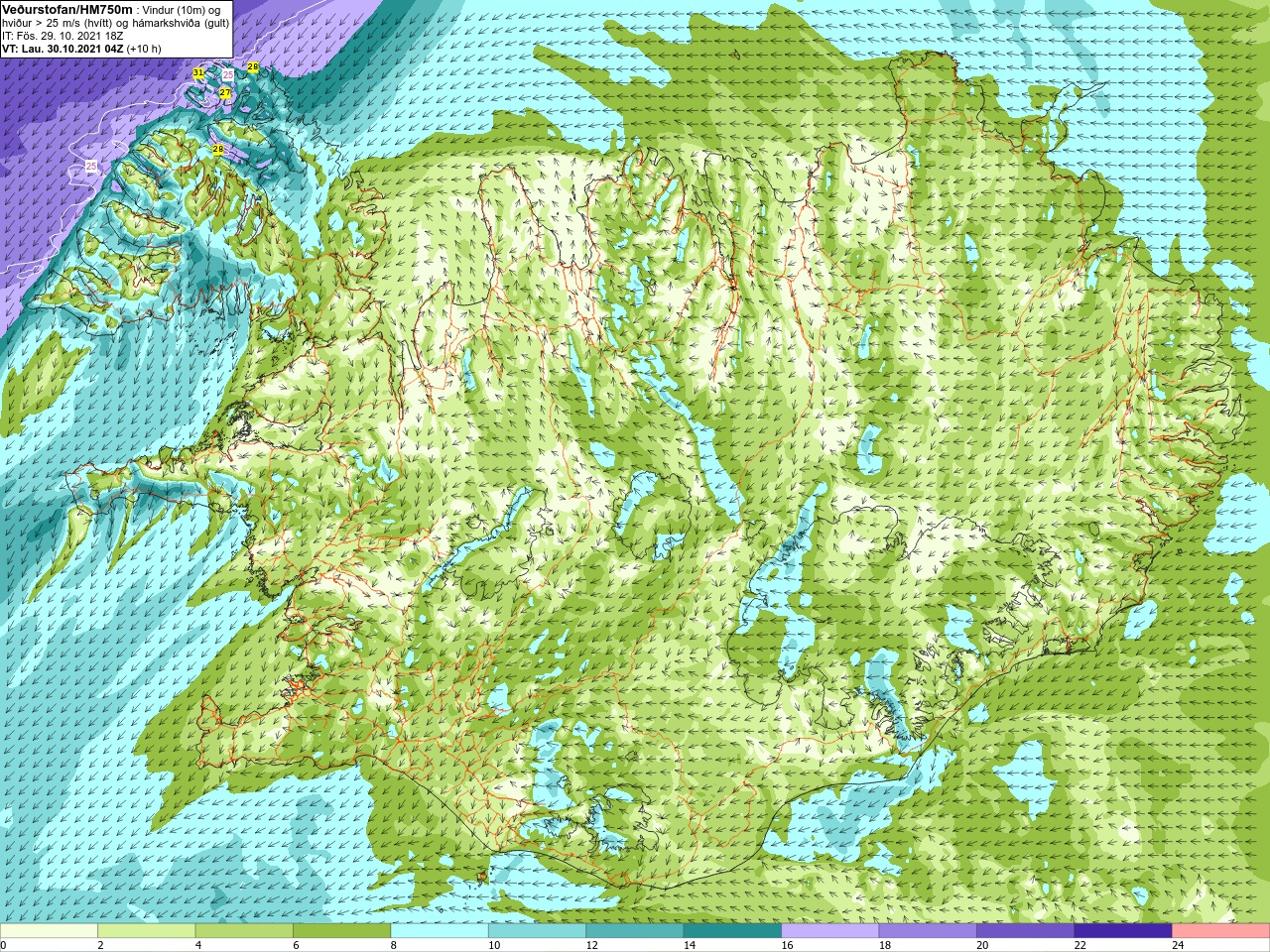The height and width of the screenshot is (952, 1270).
Task: Click the 12–14 m/s teal legend swatch
Action: [x=635, y=931]
